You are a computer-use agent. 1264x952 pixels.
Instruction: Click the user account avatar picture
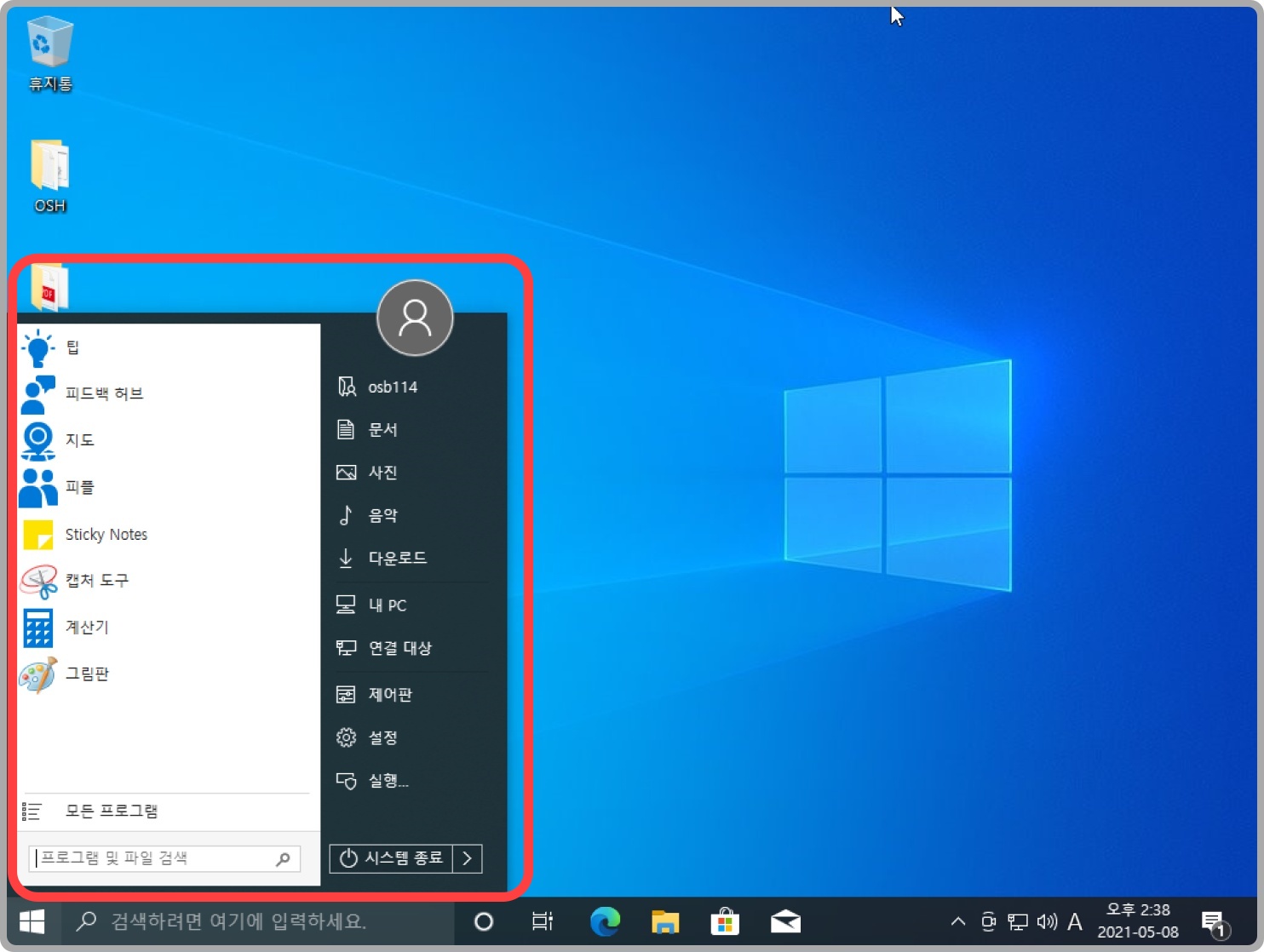(x=415, y=318)
